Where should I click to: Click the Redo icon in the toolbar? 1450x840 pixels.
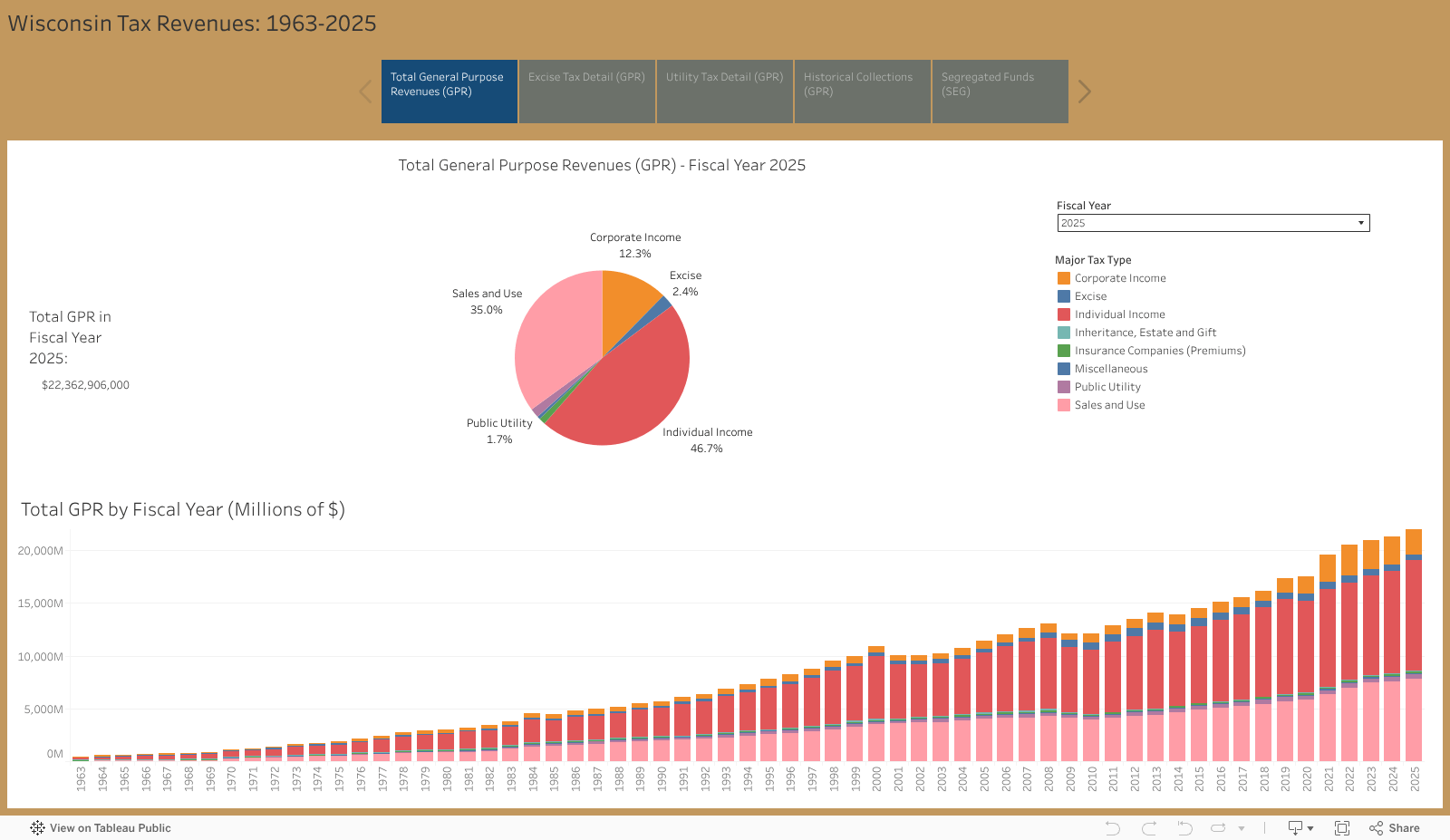pyautogui.click(x=1150, y=827)
